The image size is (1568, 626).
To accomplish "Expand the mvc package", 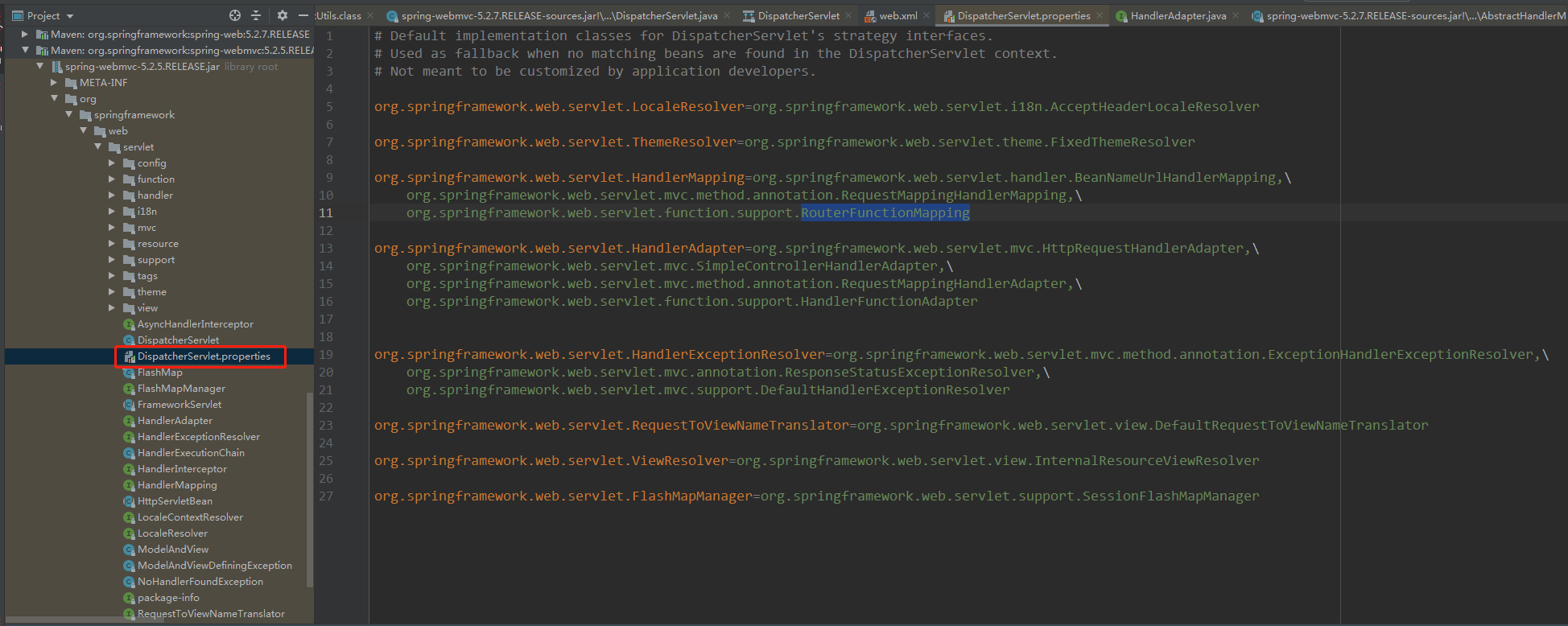I will coord(112,227).
